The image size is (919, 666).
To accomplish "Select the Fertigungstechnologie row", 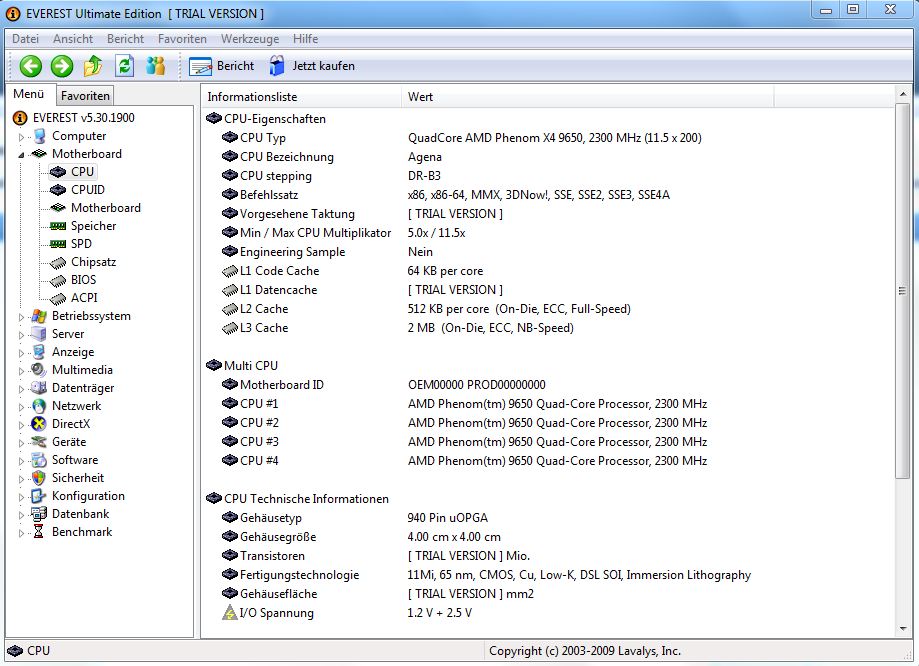I will [x=547, y=575].
